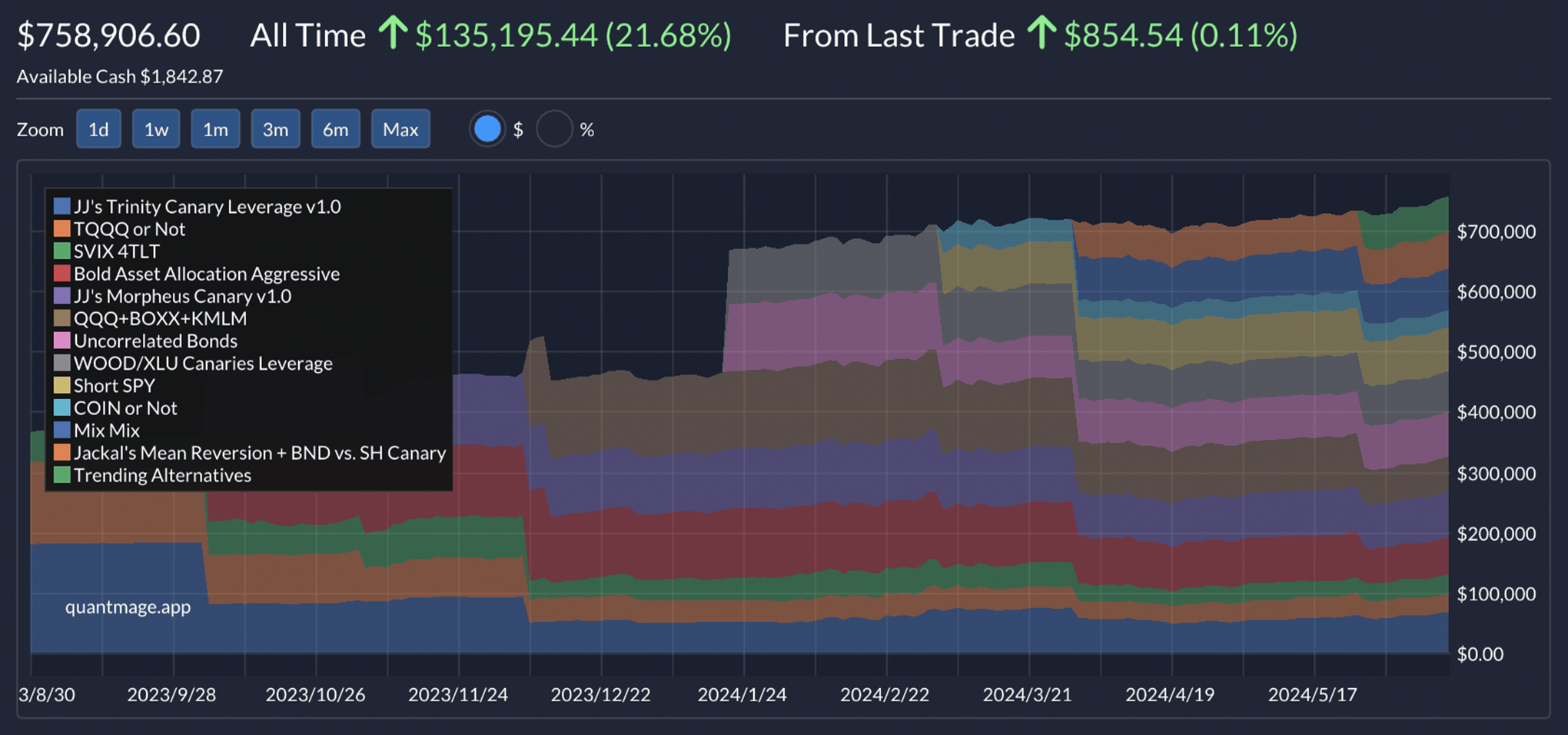
Task: Click the Jackal's Mean Reversion legend swatch
Action: point(62,453)
